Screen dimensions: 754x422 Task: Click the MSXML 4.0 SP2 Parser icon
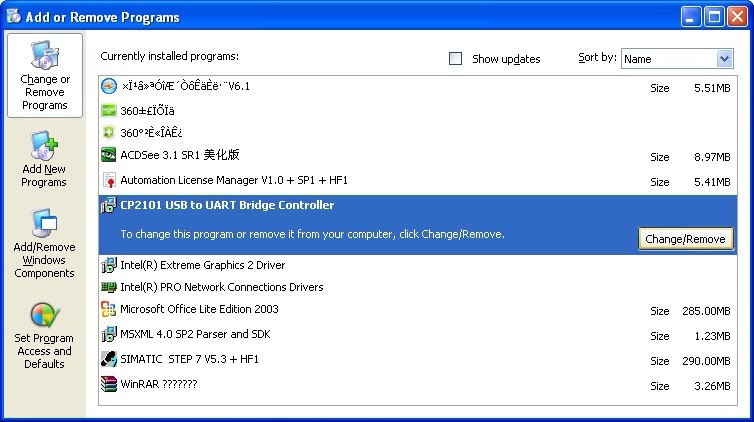coord(109,334)
